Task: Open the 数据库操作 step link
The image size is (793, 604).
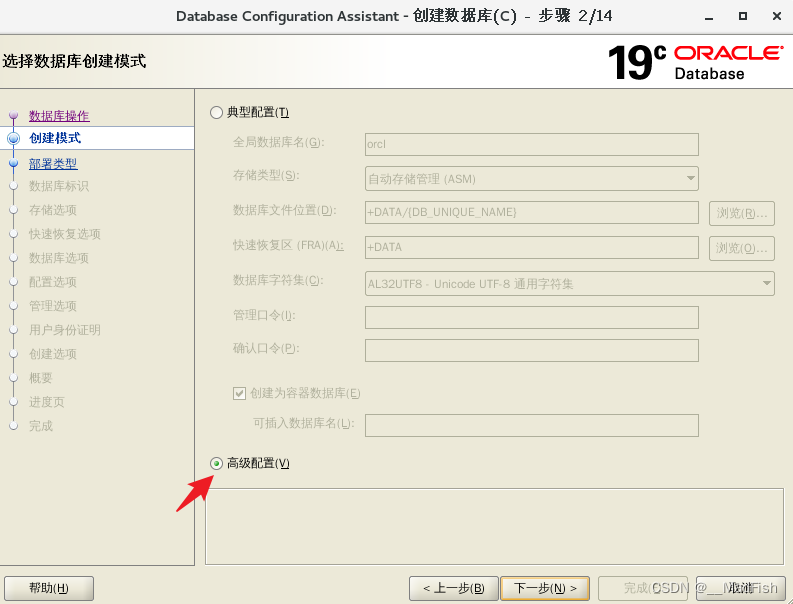Action: [x=59, y=116]
